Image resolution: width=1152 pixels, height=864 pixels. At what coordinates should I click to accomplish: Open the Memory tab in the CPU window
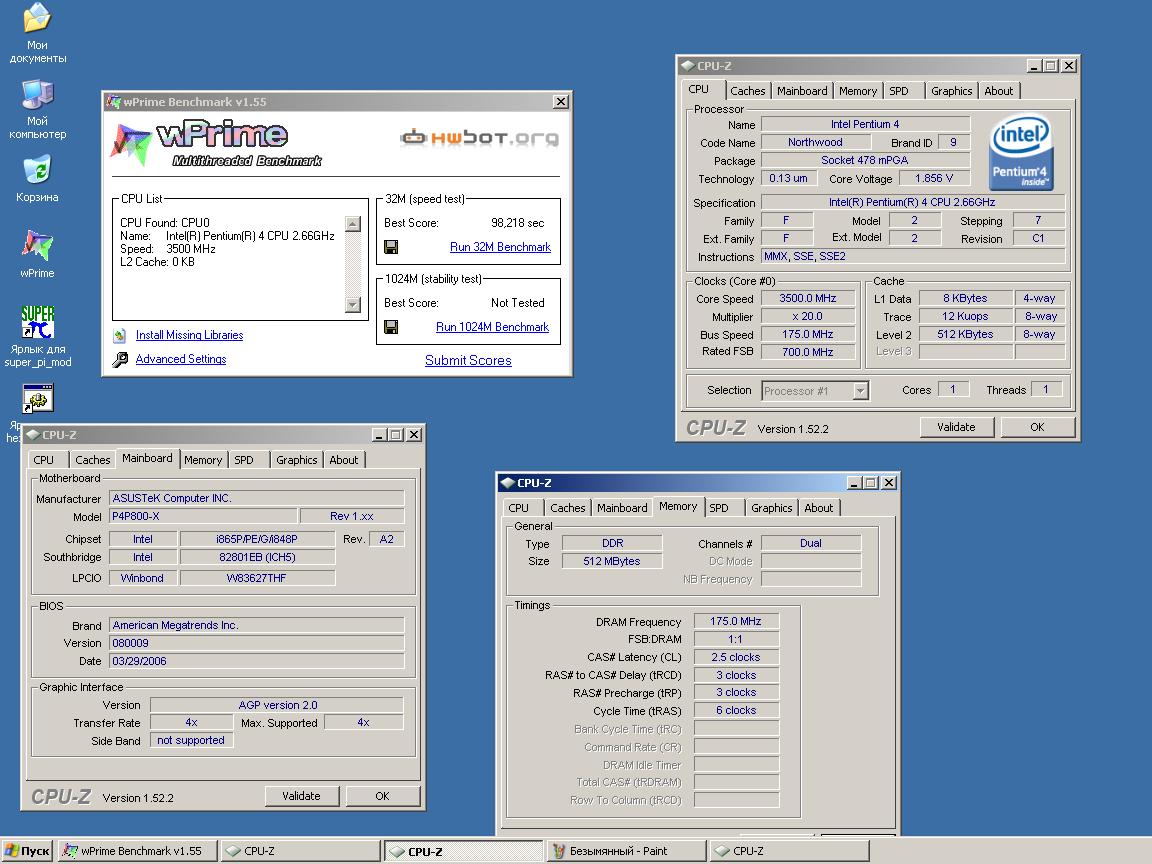coord(857,91)
